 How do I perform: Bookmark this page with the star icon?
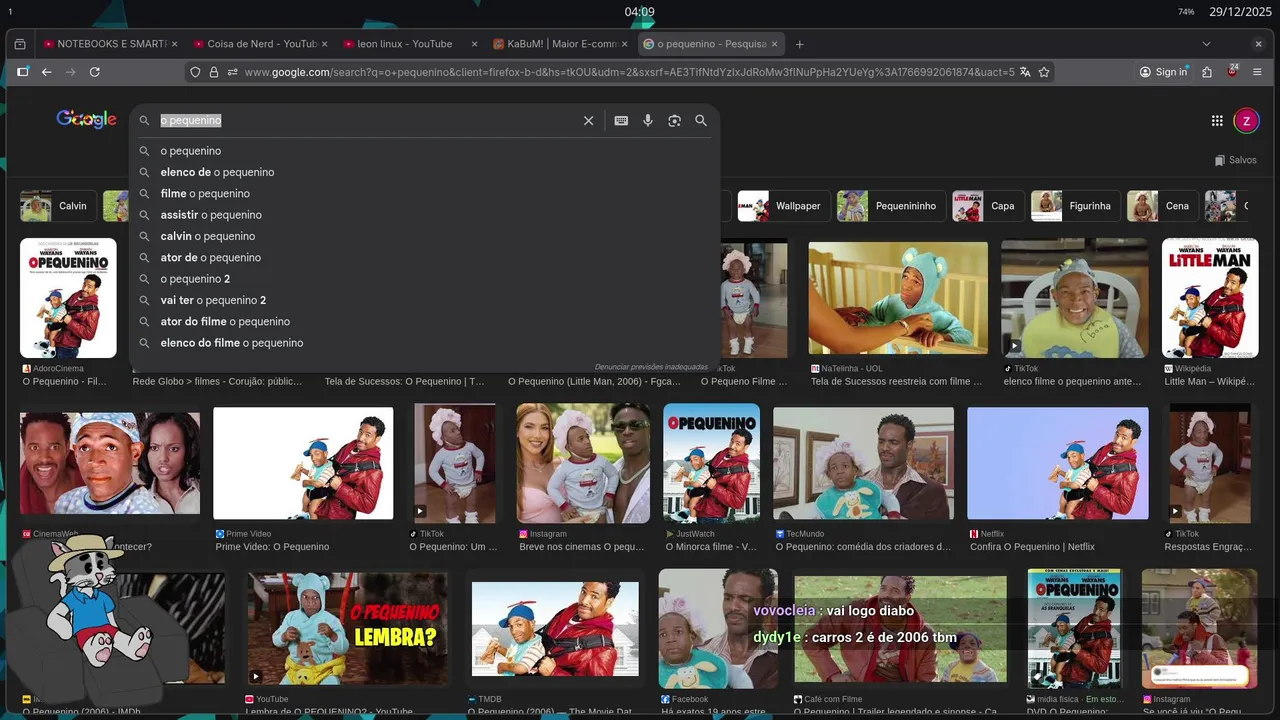1044,72
